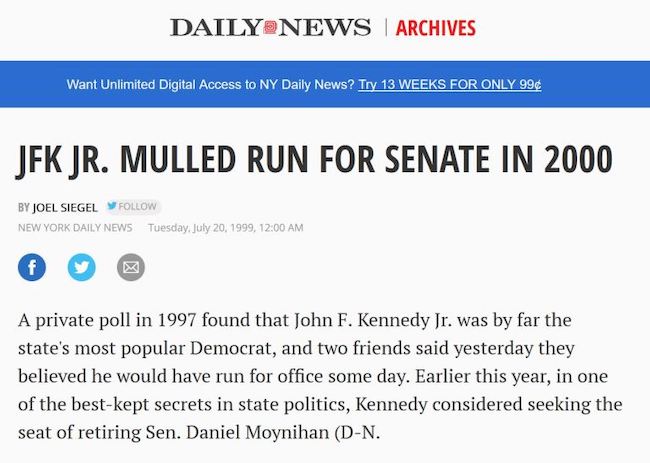The width and height of the screenshot is (650, 463).
Task: Click the 'BY' label before author name
Action: click(x=24, y=207)
